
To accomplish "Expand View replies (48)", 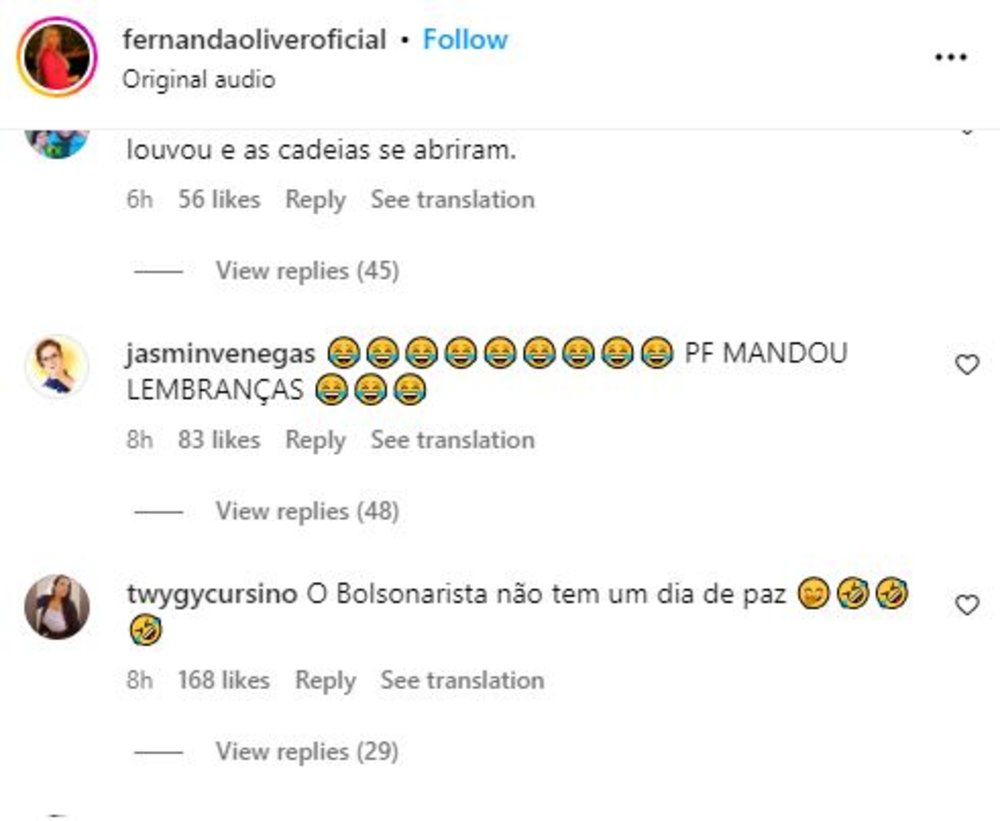I will click(x=307, y=511).
